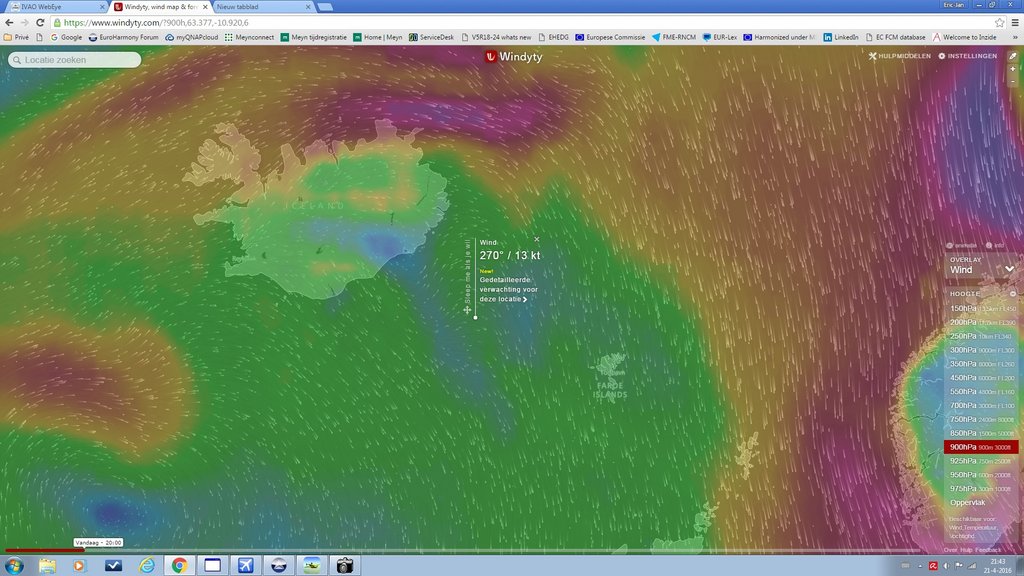1024x576 pixels.
Task: Open Hulpmiddelen tools menu
Action: [x=900, y=56]
